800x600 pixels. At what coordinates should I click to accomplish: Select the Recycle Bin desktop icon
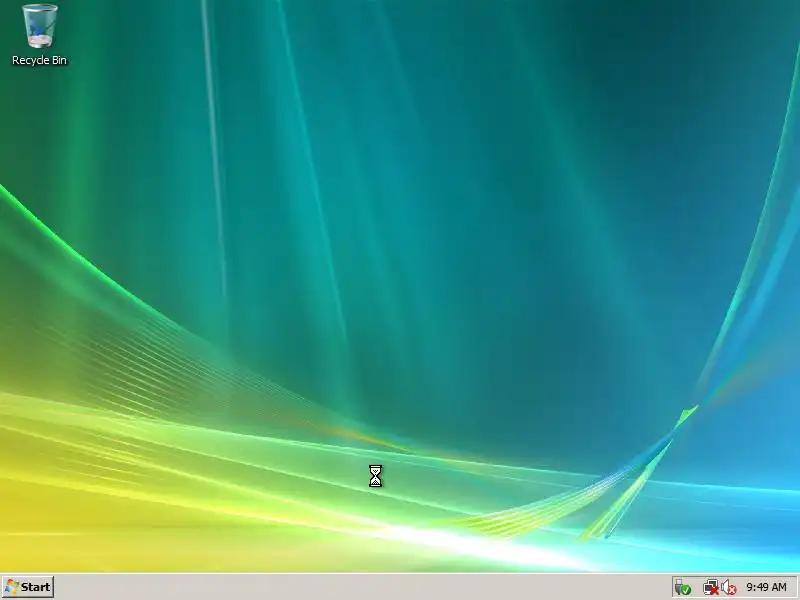pyautogui.click(x=40, y=35)
